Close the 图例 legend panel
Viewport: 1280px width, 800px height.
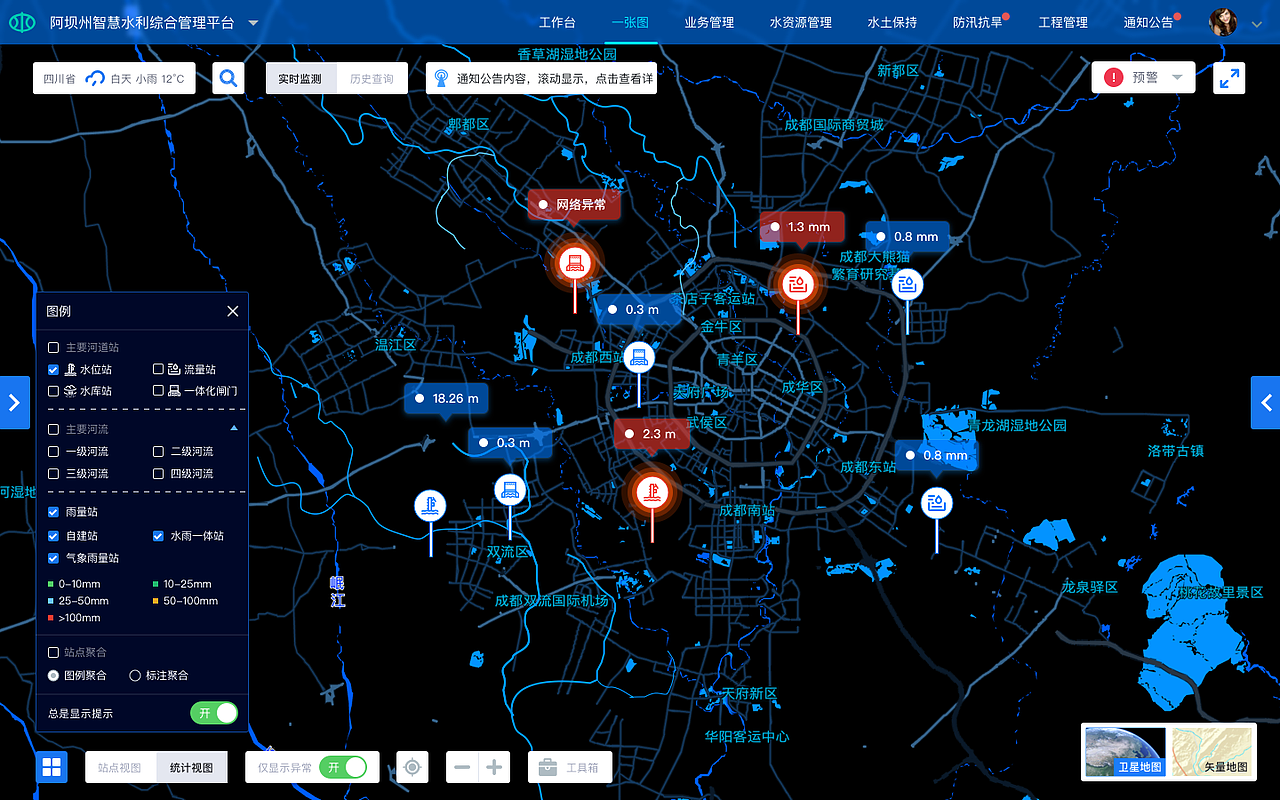coord(233,311)
